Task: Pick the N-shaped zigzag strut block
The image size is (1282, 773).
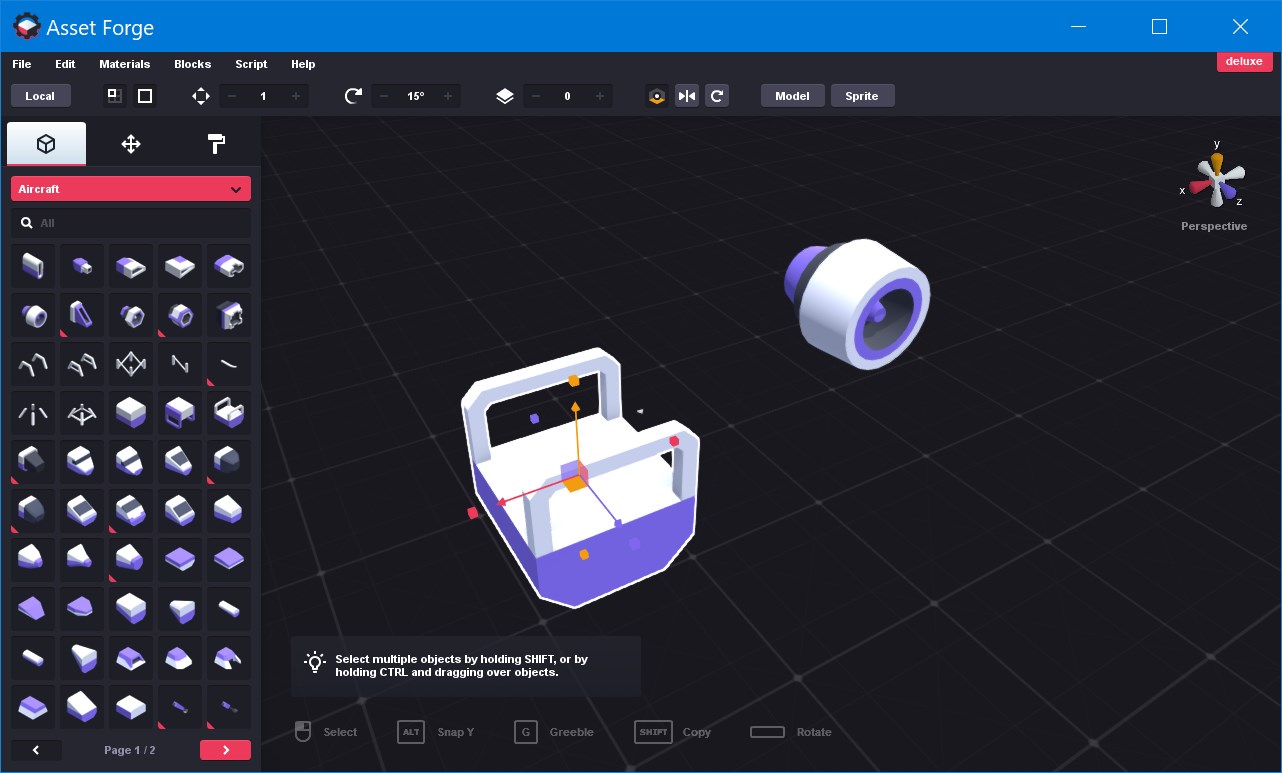Action: (180, 364)
